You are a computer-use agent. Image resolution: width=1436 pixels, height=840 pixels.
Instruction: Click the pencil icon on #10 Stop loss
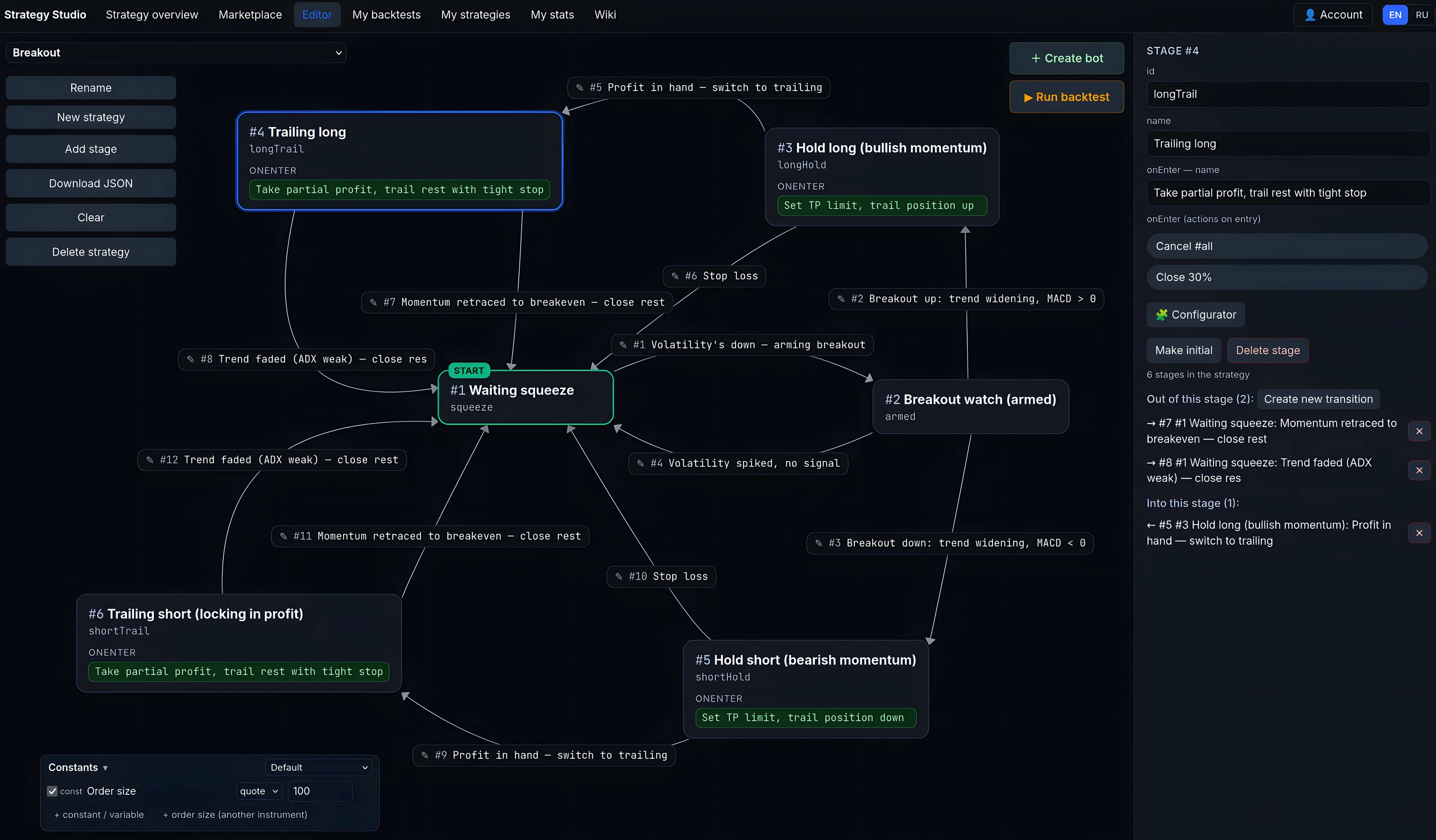[619, 576]
